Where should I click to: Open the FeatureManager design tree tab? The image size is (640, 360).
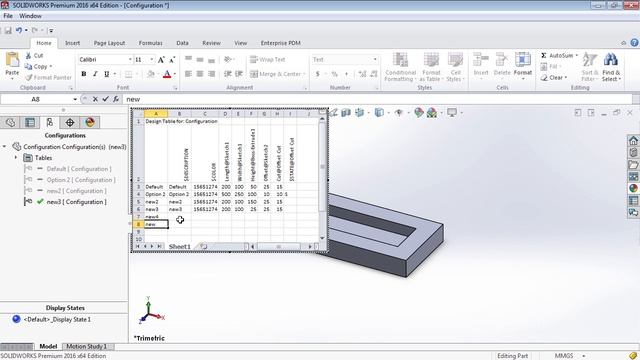(x=10, y=122)
